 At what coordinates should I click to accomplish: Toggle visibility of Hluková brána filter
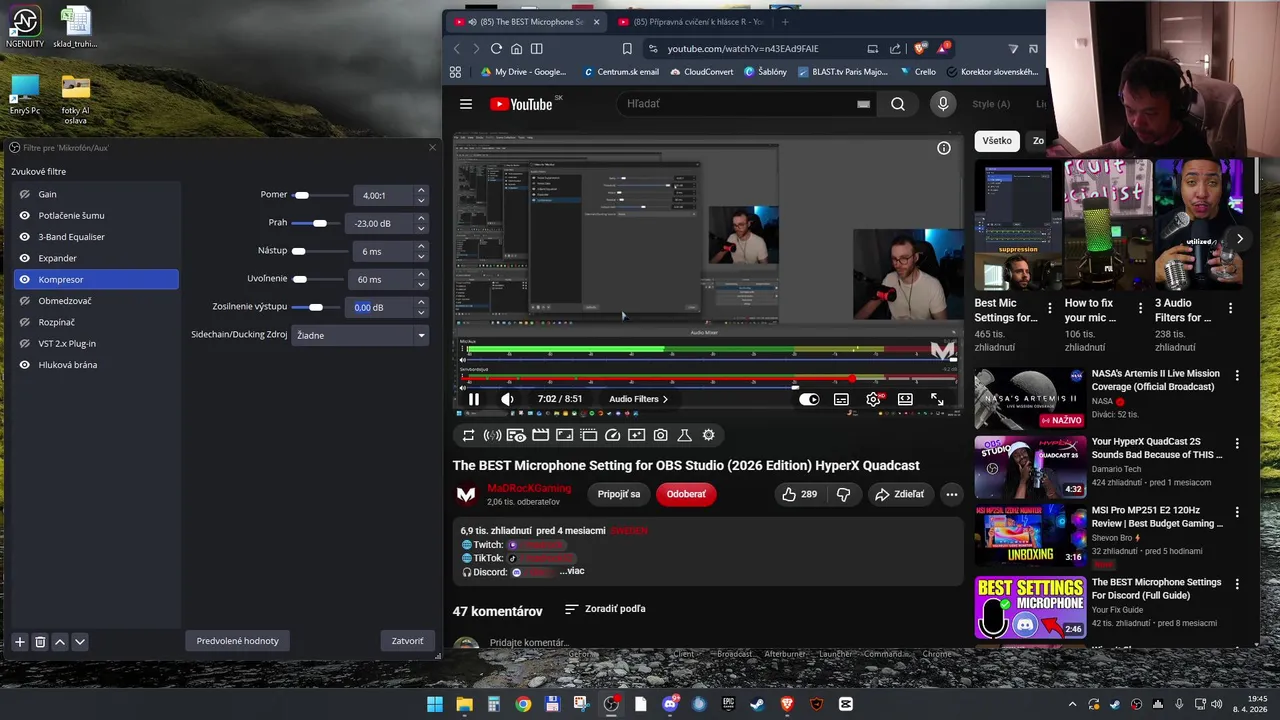click(25, 365)
